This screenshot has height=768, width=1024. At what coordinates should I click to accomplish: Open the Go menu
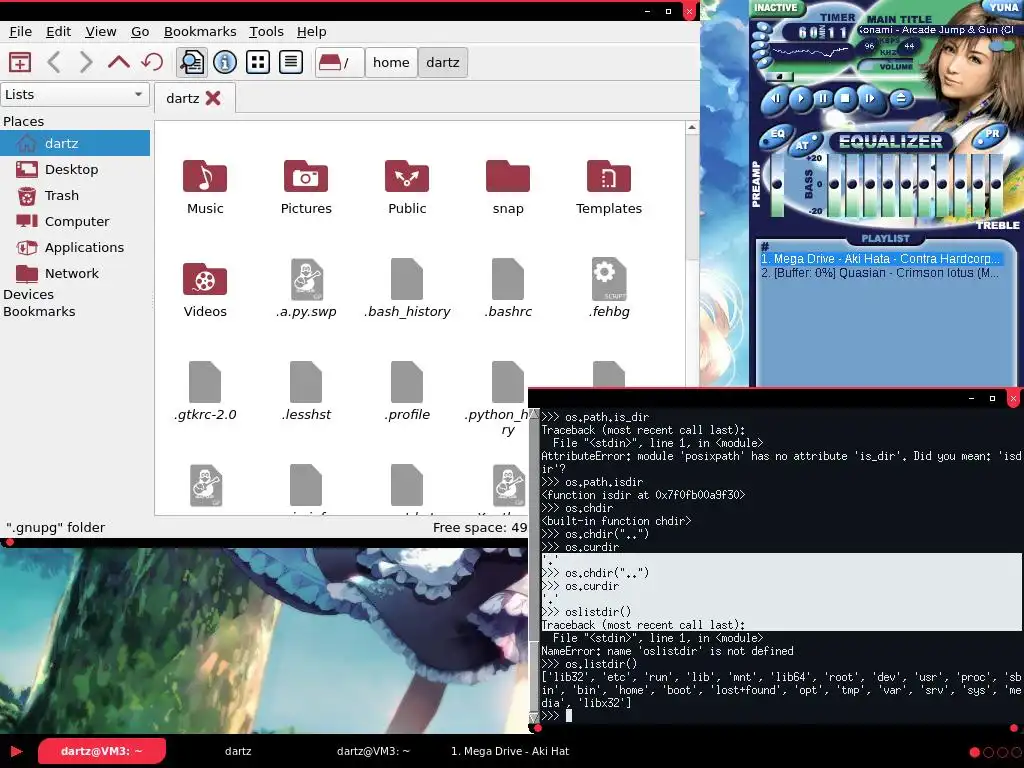pyautogui.click(x=140, y=31)
